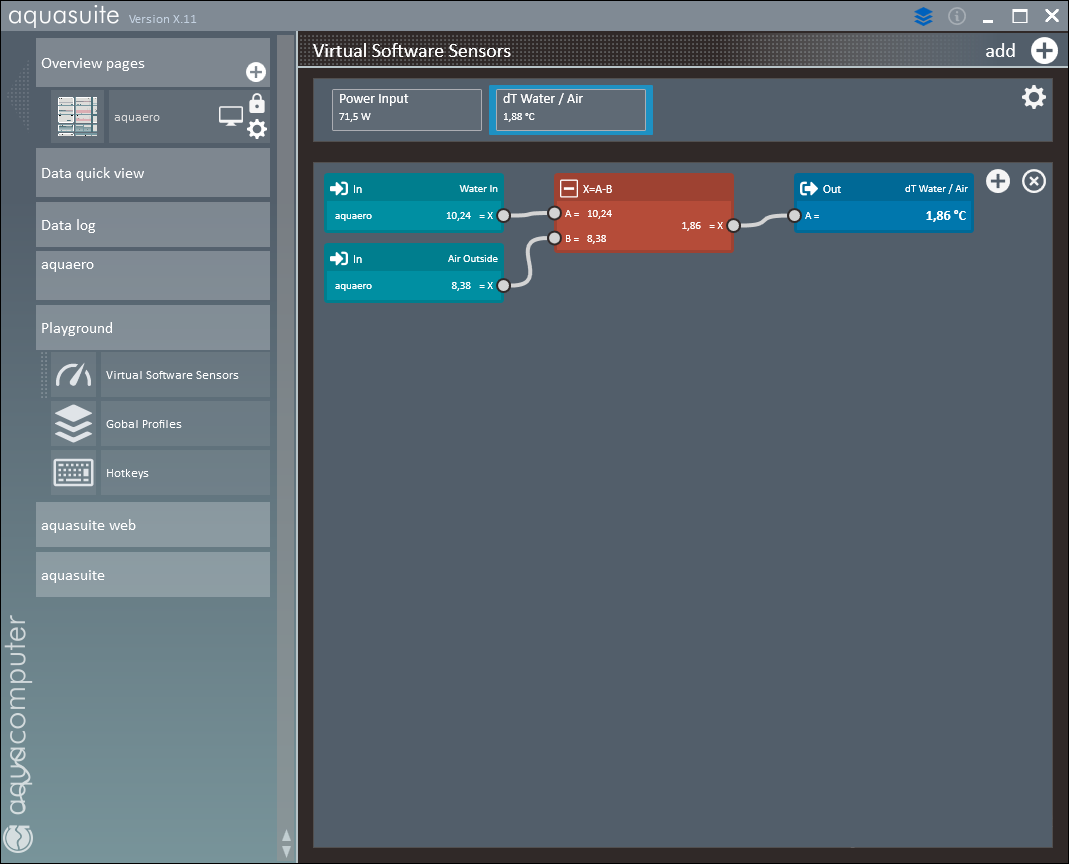This screenshot has width=1069, height=864.
Task: Click the output arrow icon on the Out block
Action: [x=809, y=189]
